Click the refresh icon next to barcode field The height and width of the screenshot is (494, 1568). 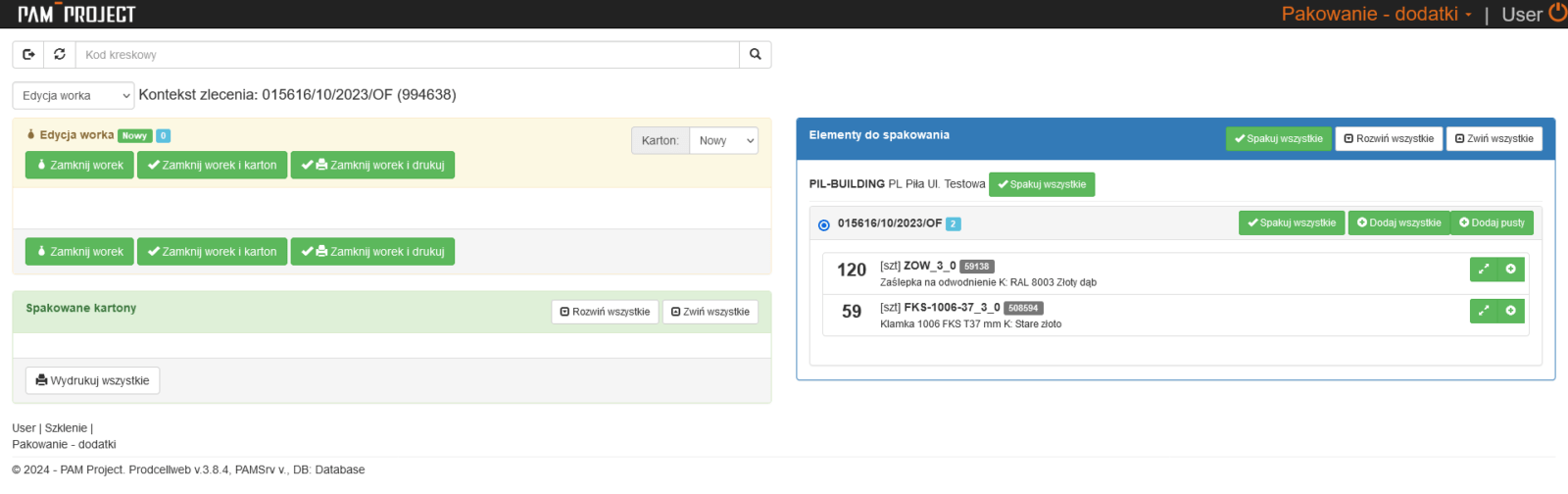pyautogui.click(x=60, y=55)
